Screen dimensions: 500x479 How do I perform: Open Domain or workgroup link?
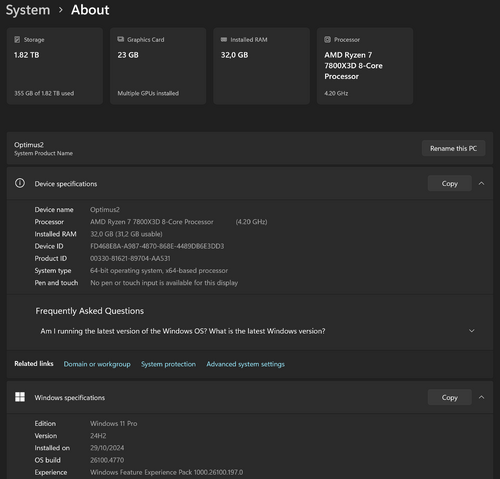pyautogui.click(x=97, y=364)
